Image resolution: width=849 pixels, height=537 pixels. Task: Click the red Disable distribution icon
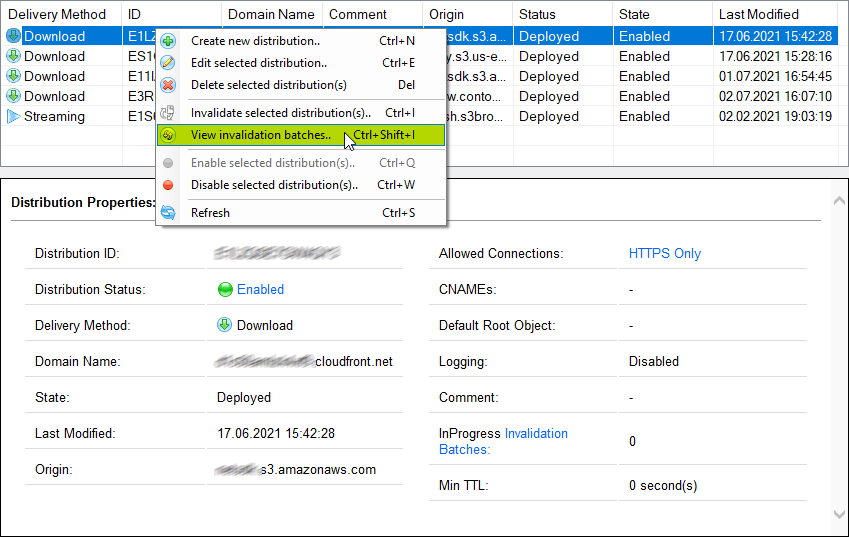click(x=168, y=185)
